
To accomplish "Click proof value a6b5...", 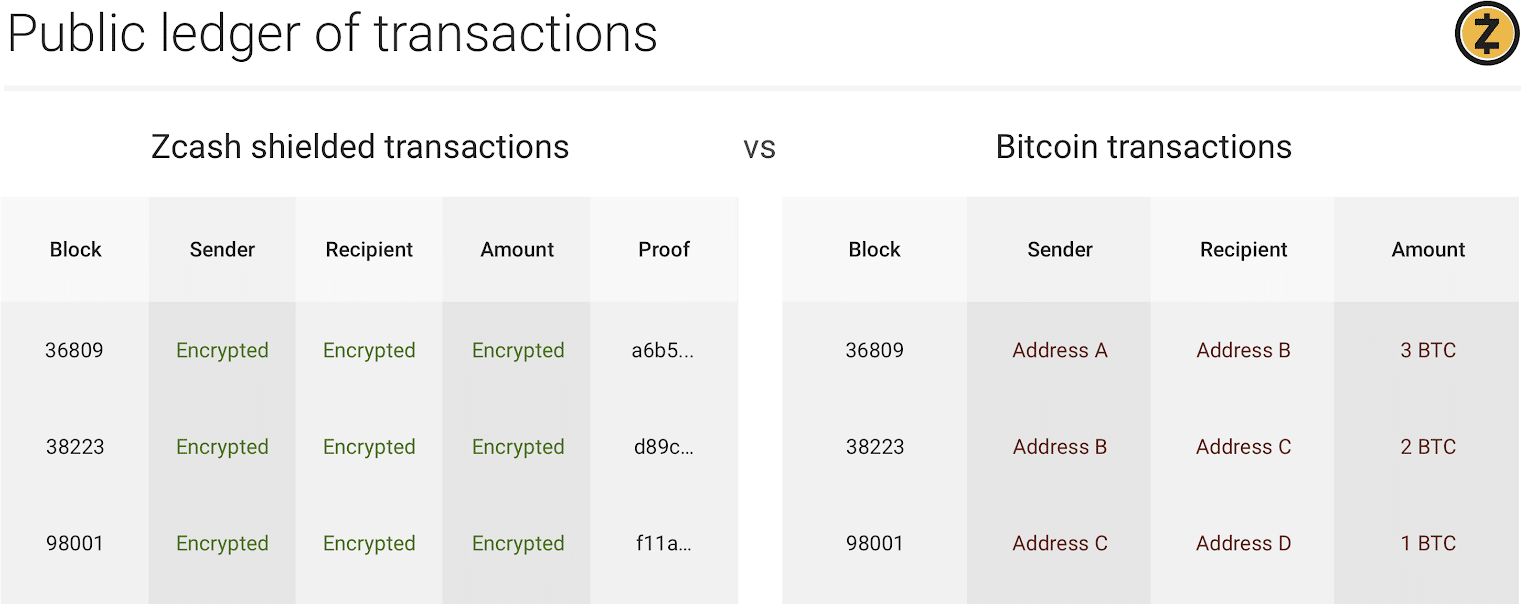I will [x=663, y=351].
